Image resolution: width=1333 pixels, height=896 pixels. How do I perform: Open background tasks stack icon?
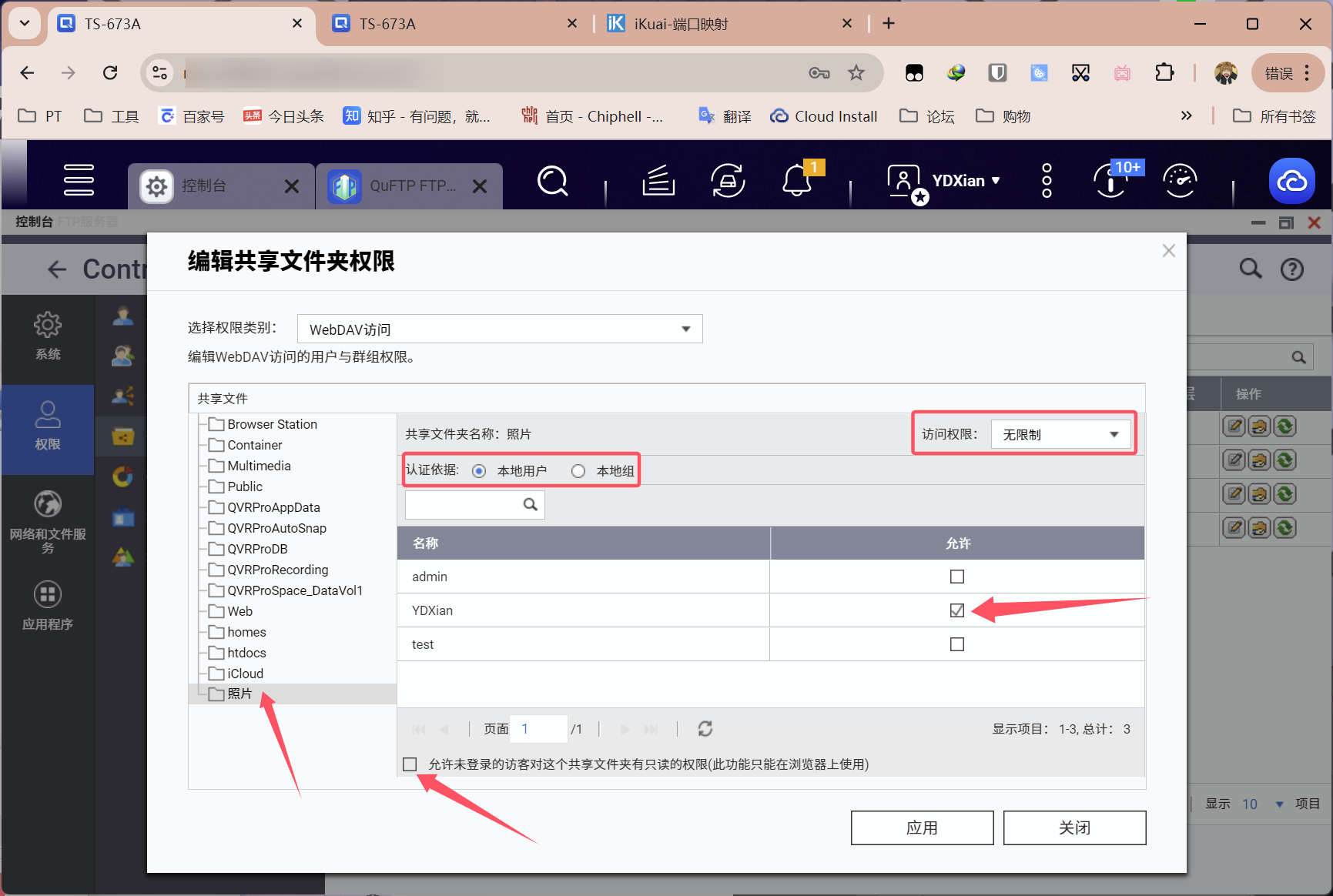(658, 182)
